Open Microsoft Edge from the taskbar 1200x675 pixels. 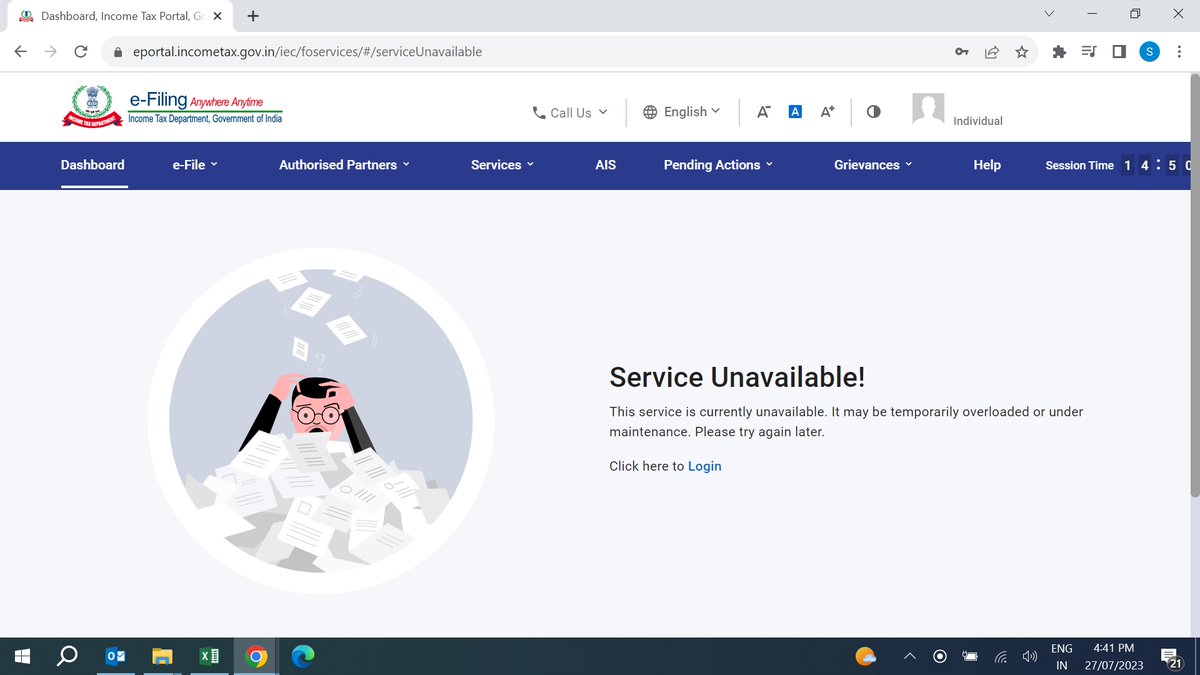pos(303,656)
